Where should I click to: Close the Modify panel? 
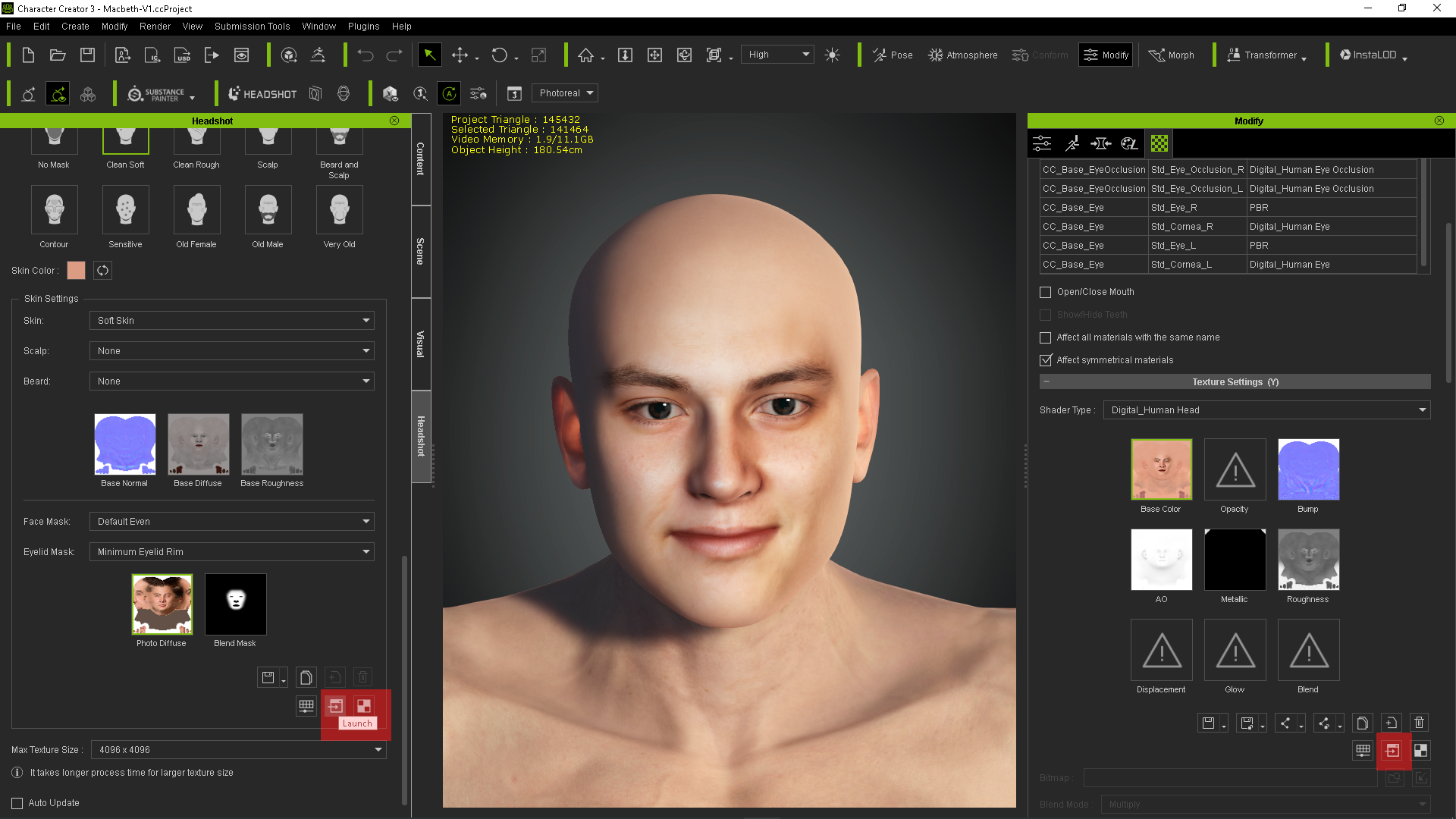(x=1439, y=121)
